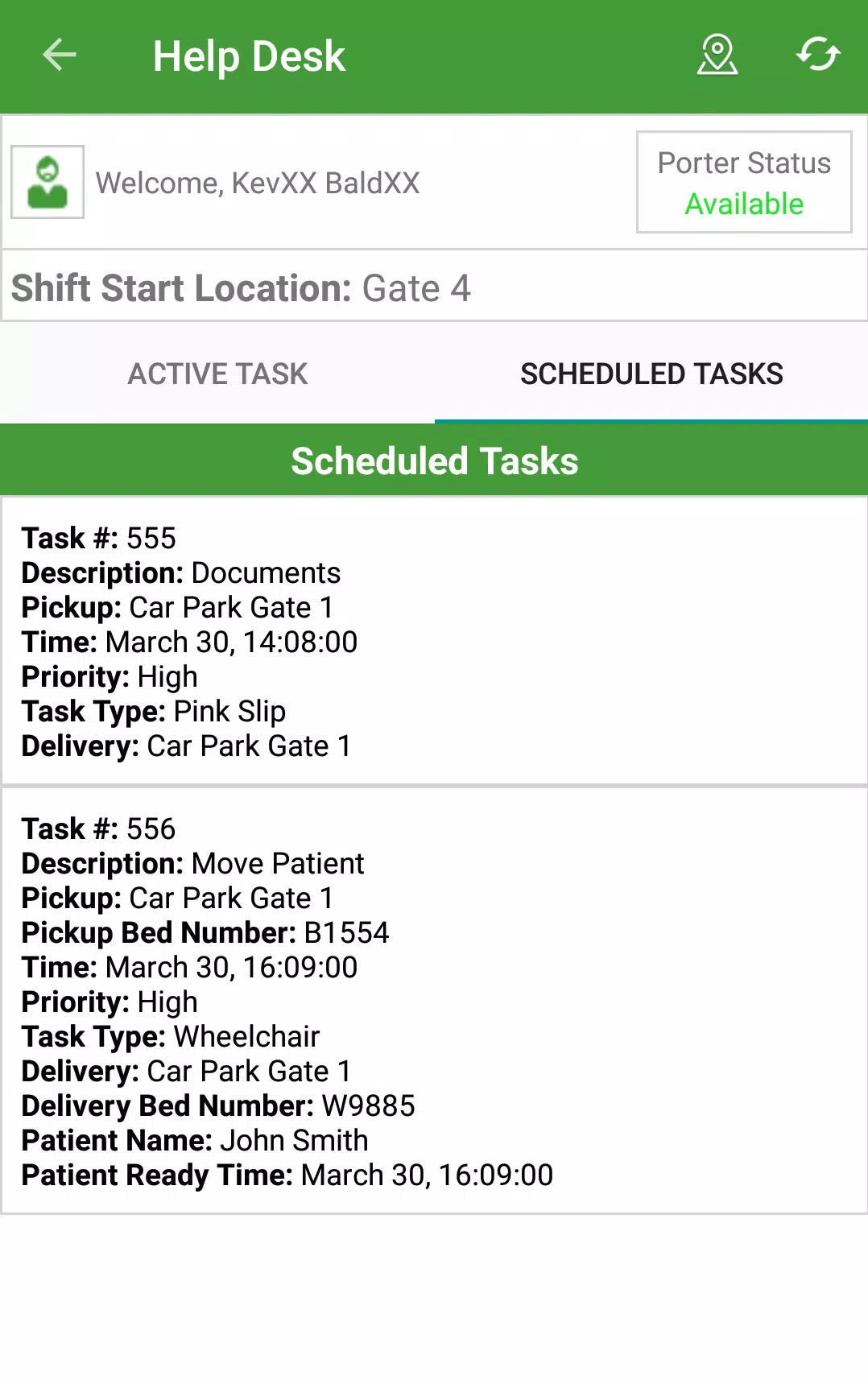
Task: Tap the Delivery Bed Number W9885 line
Action: pyautogui.click(x=218, y=1105)
